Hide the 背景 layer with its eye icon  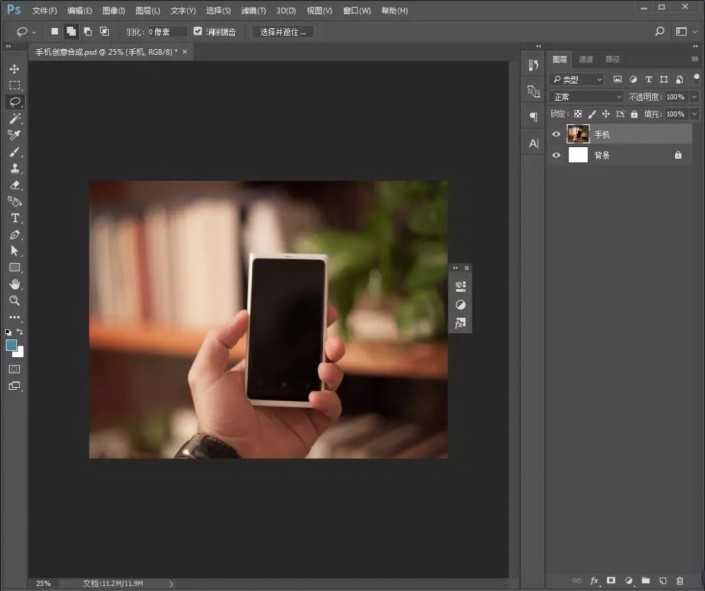(x=557, y=155)
